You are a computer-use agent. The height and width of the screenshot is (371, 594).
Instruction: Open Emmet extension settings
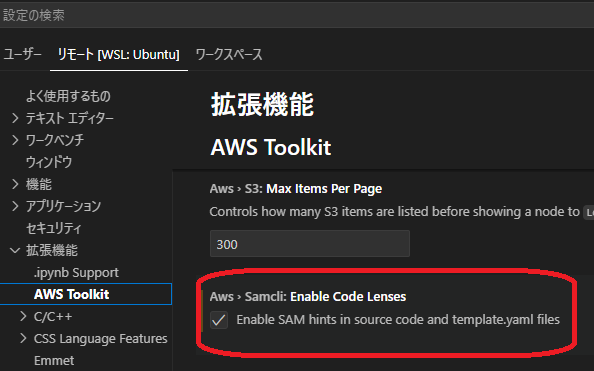tap(54, 360)
